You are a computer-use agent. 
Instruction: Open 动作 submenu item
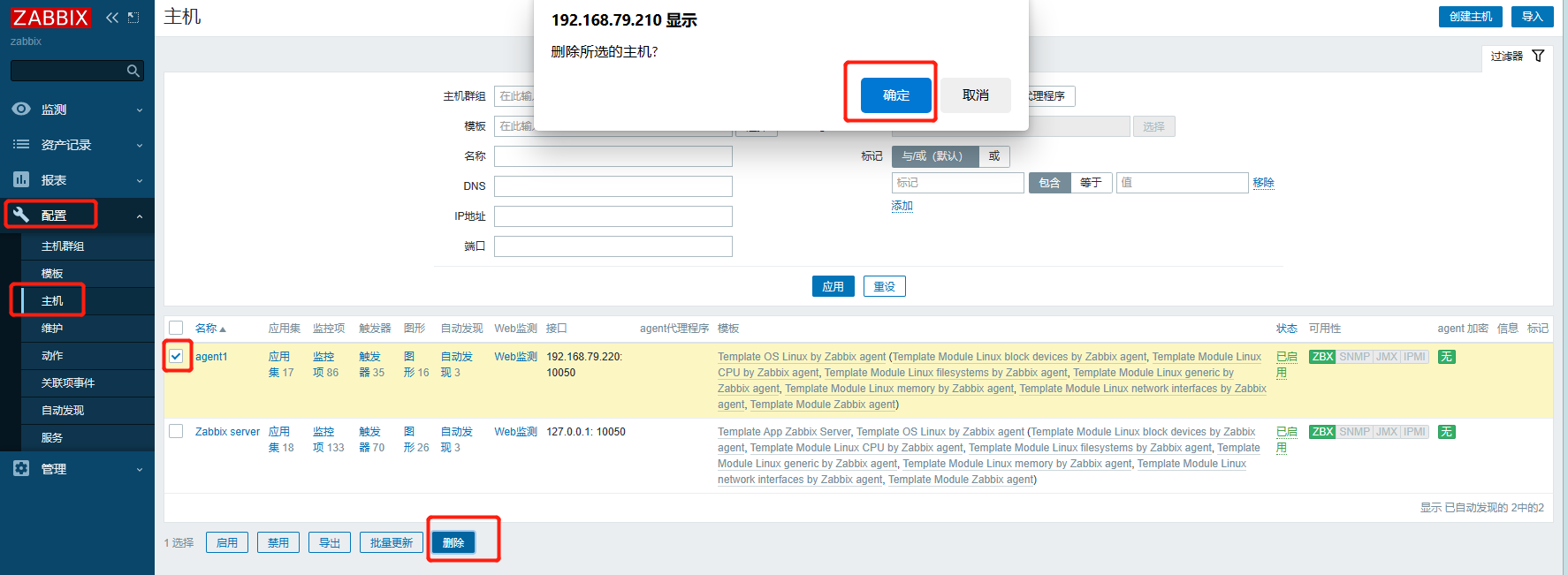coord(52,356)
